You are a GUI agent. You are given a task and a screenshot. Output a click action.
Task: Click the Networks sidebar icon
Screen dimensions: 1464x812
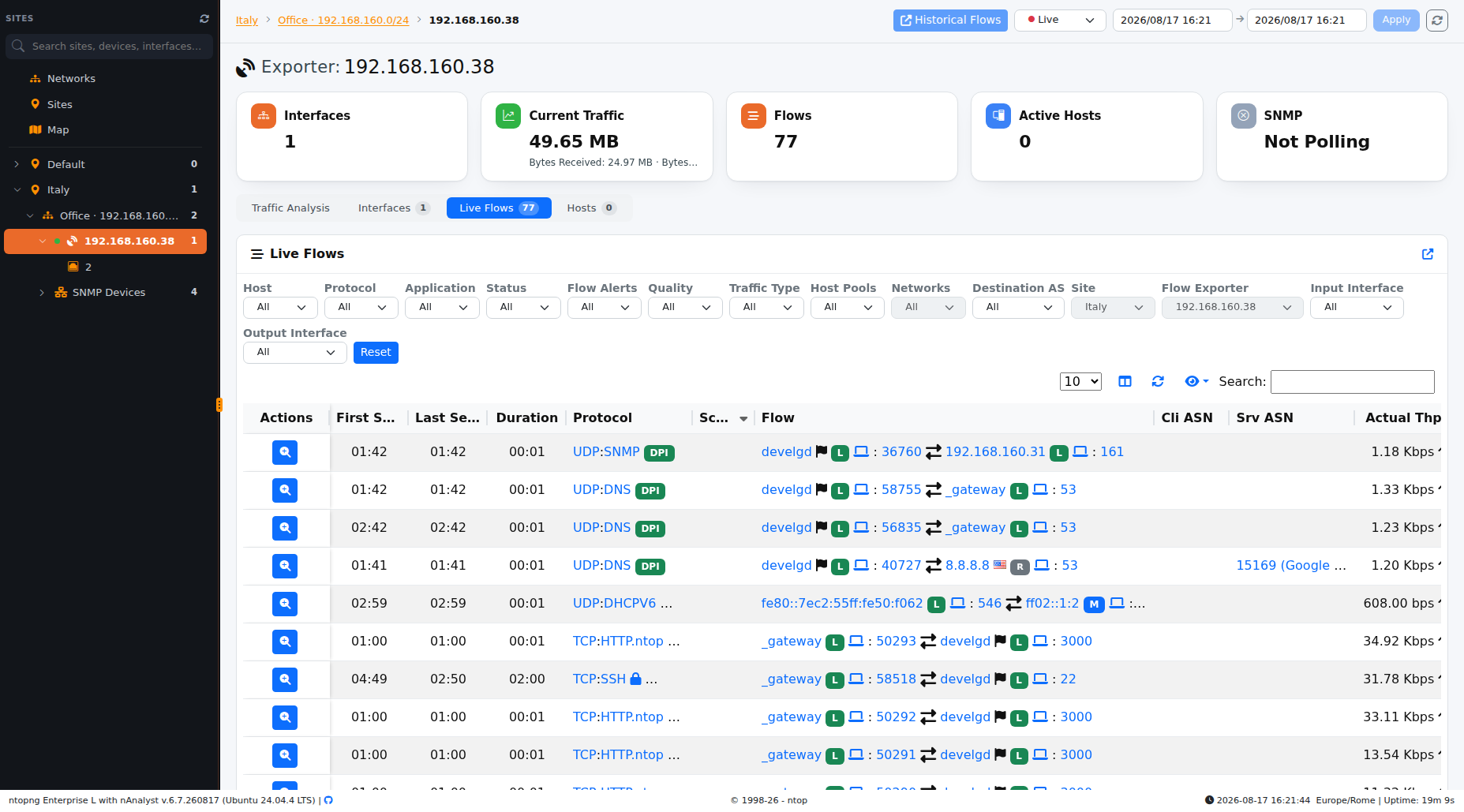[35, 79]
